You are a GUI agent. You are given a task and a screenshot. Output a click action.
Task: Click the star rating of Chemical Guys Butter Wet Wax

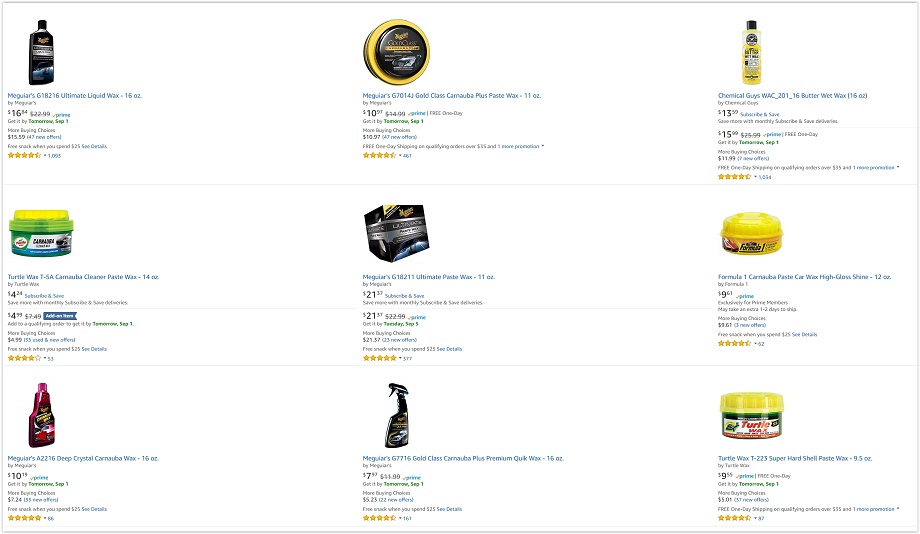[x=734, y=177]
